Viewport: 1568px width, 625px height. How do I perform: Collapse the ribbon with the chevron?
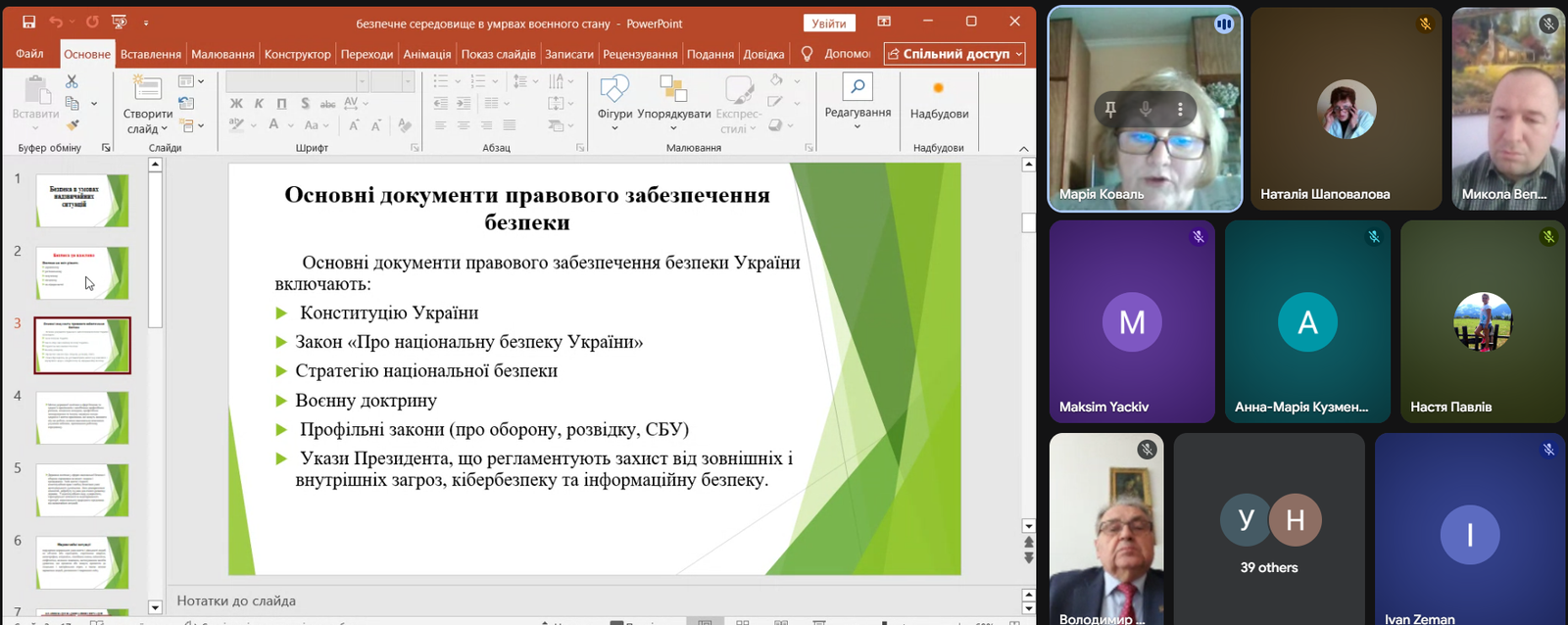(1024, 149)
